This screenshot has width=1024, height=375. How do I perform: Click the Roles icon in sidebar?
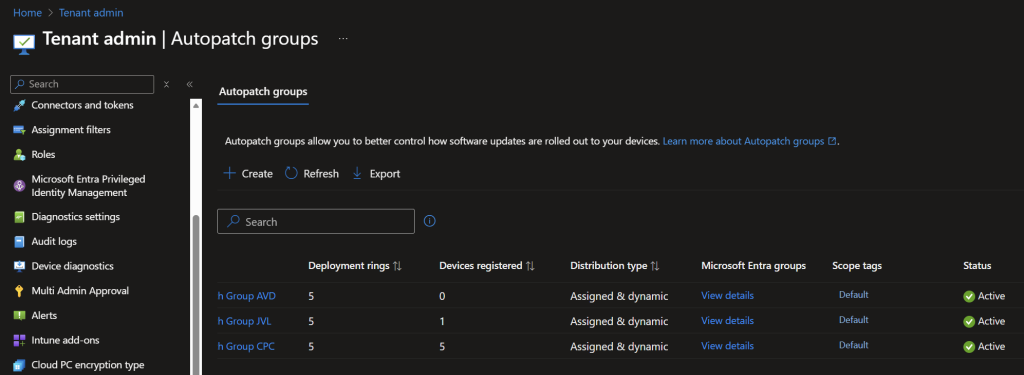click(19, 155)
